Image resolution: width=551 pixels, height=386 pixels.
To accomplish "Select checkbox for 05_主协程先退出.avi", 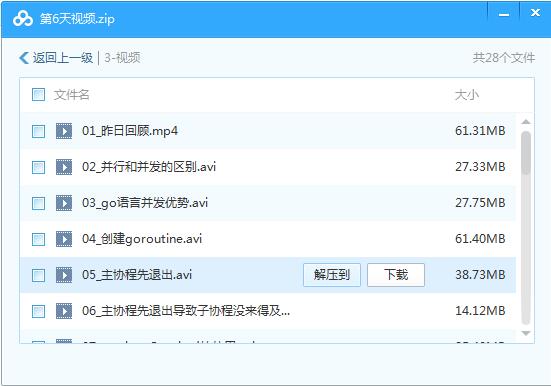I will click(38, 275).
